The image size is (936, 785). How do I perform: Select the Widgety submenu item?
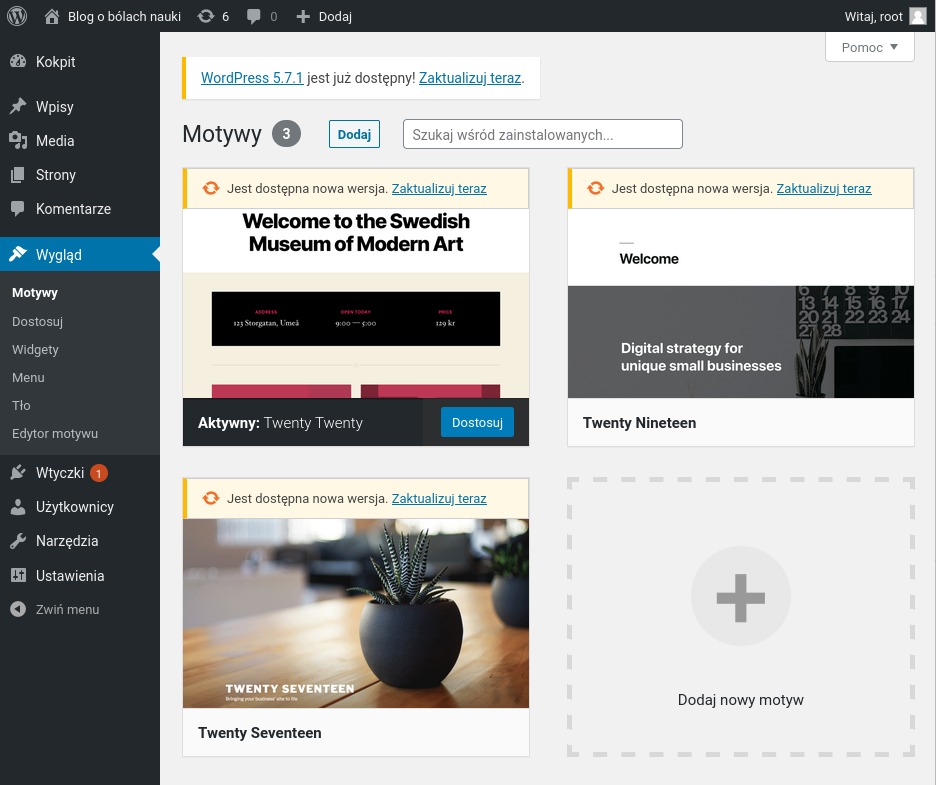click(x=35, y=349)
